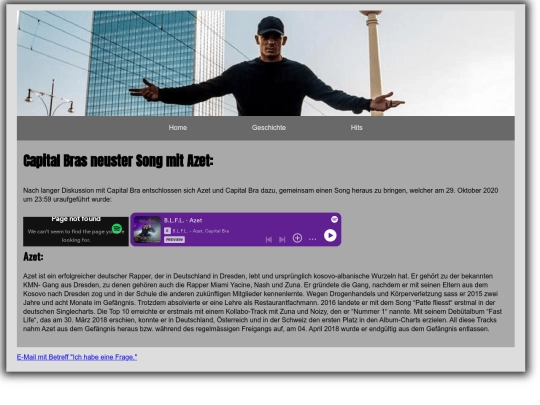Open the Geschichte navigation link
540x405 pixels.
click(269, 128)
